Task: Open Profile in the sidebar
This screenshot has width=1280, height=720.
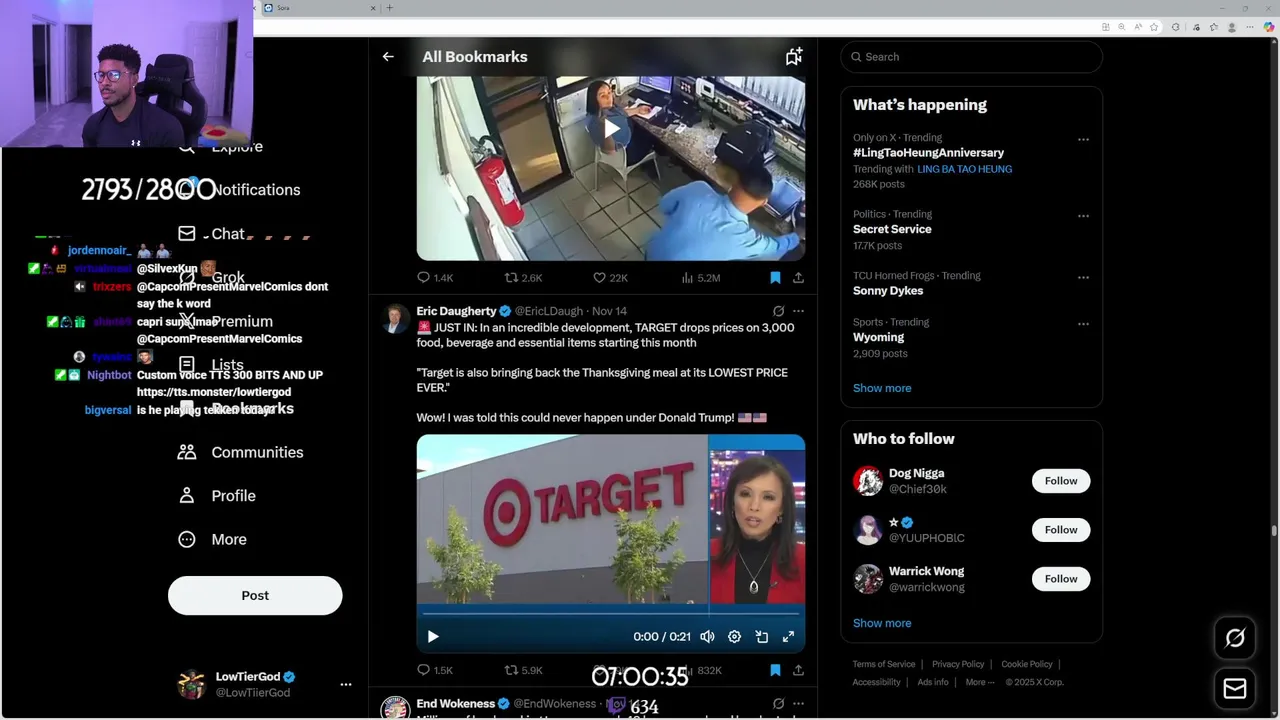Action: [x=217, y=496]
